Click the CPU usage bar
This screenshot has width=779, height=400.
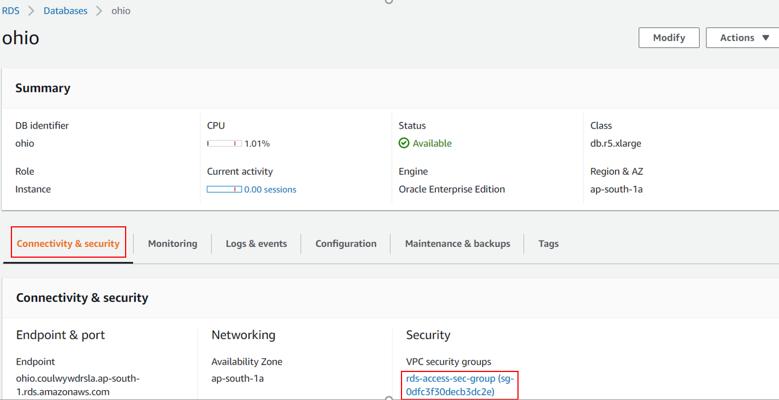(224, 144)
